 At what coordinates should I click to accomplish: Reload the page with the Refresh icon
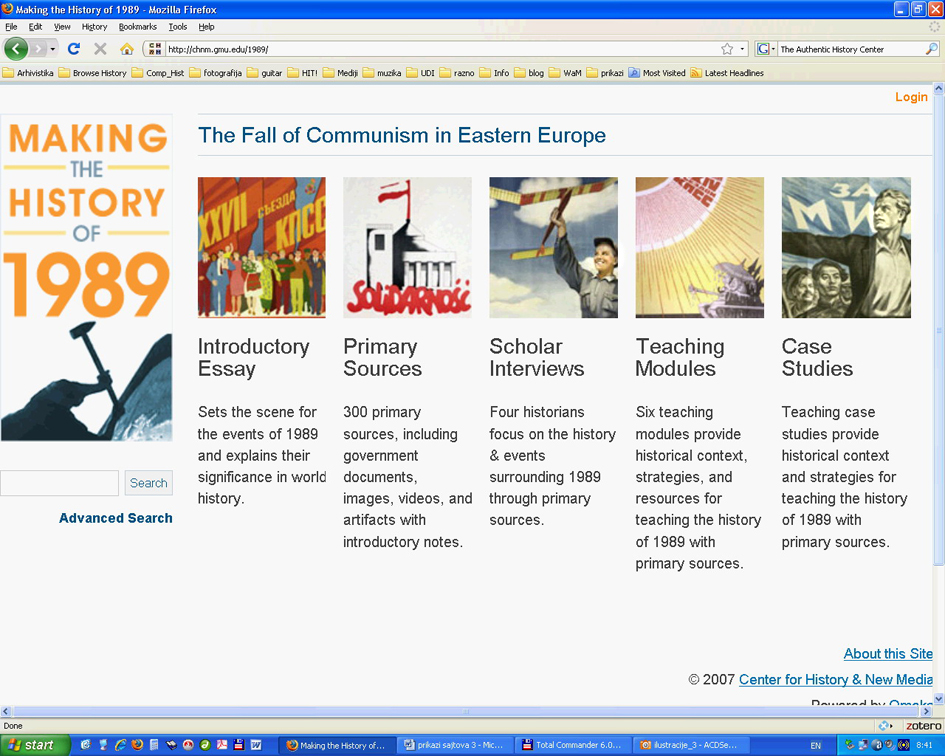[x=74, y=49]
